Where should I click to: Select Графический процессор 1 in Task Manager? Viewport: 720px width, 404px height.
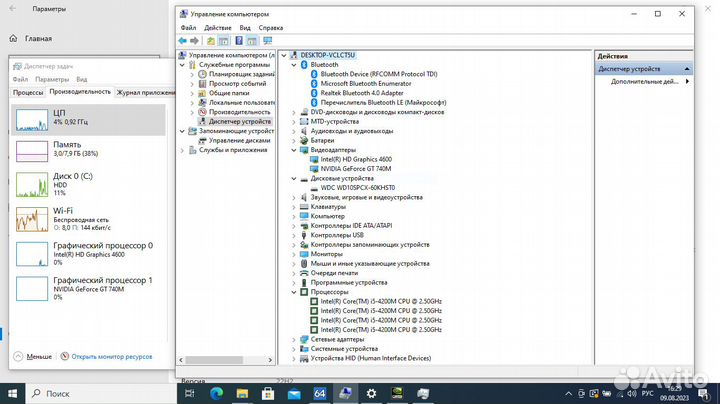pyautogui.click(x=88, y=288)
